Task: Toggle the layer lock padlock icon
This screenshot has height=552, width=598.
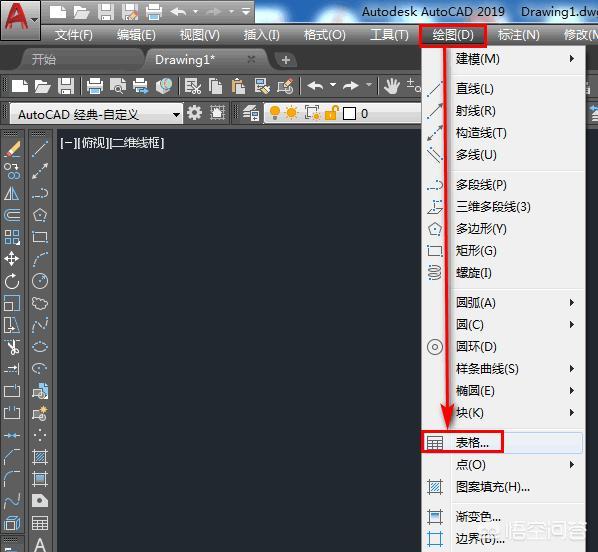Action: 331,113
